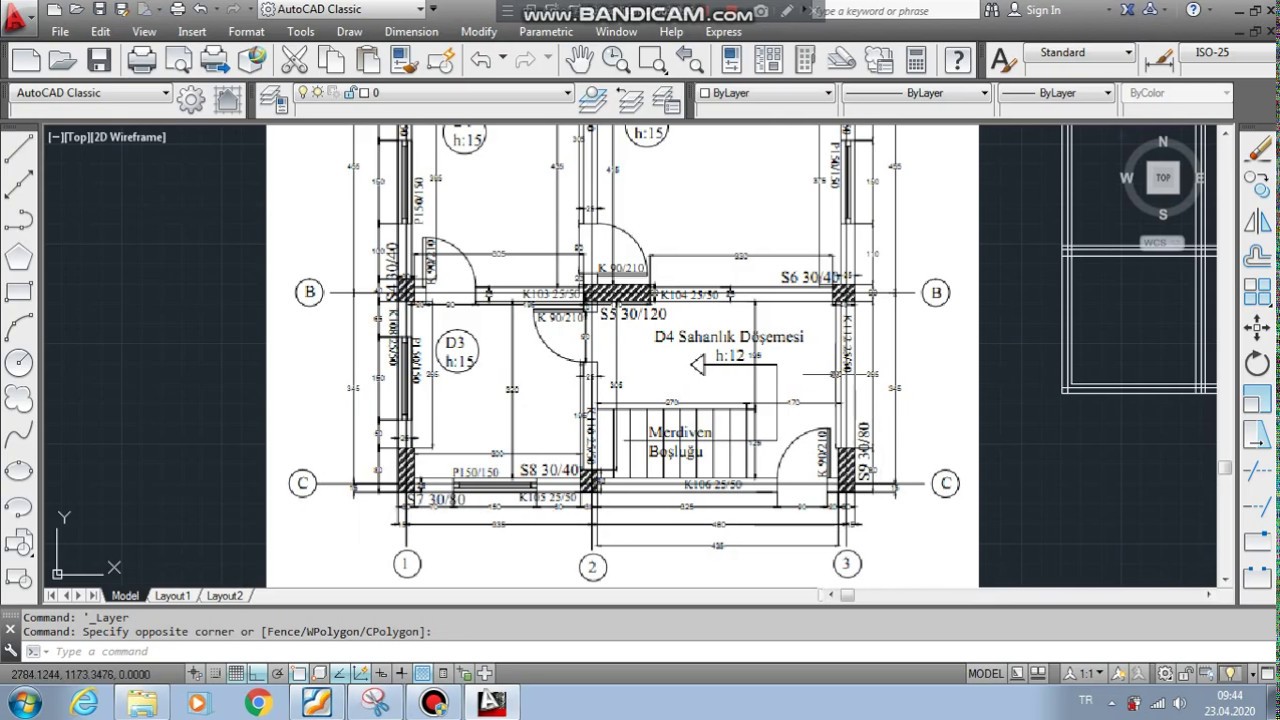The image size is (1280, 720).
Task: Click the vertical scrollbar down arrow
Action: click(1225, 579)
